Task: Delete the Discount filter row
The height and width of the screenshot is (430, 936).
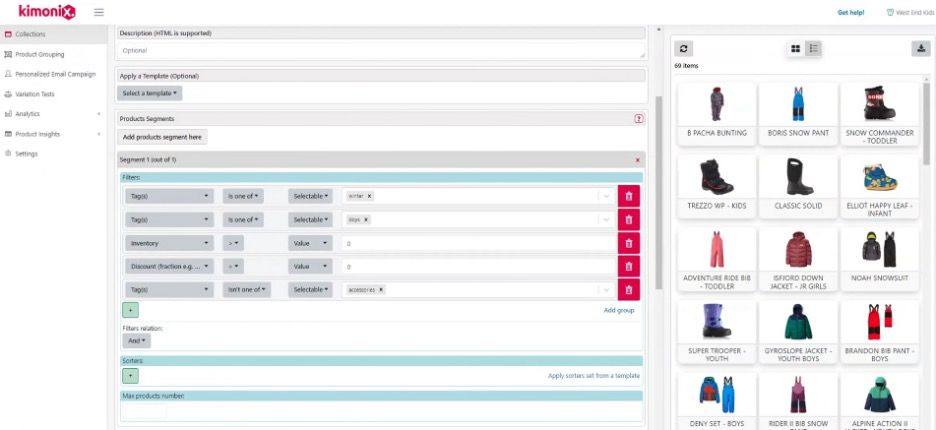Action: pos(629,266)
